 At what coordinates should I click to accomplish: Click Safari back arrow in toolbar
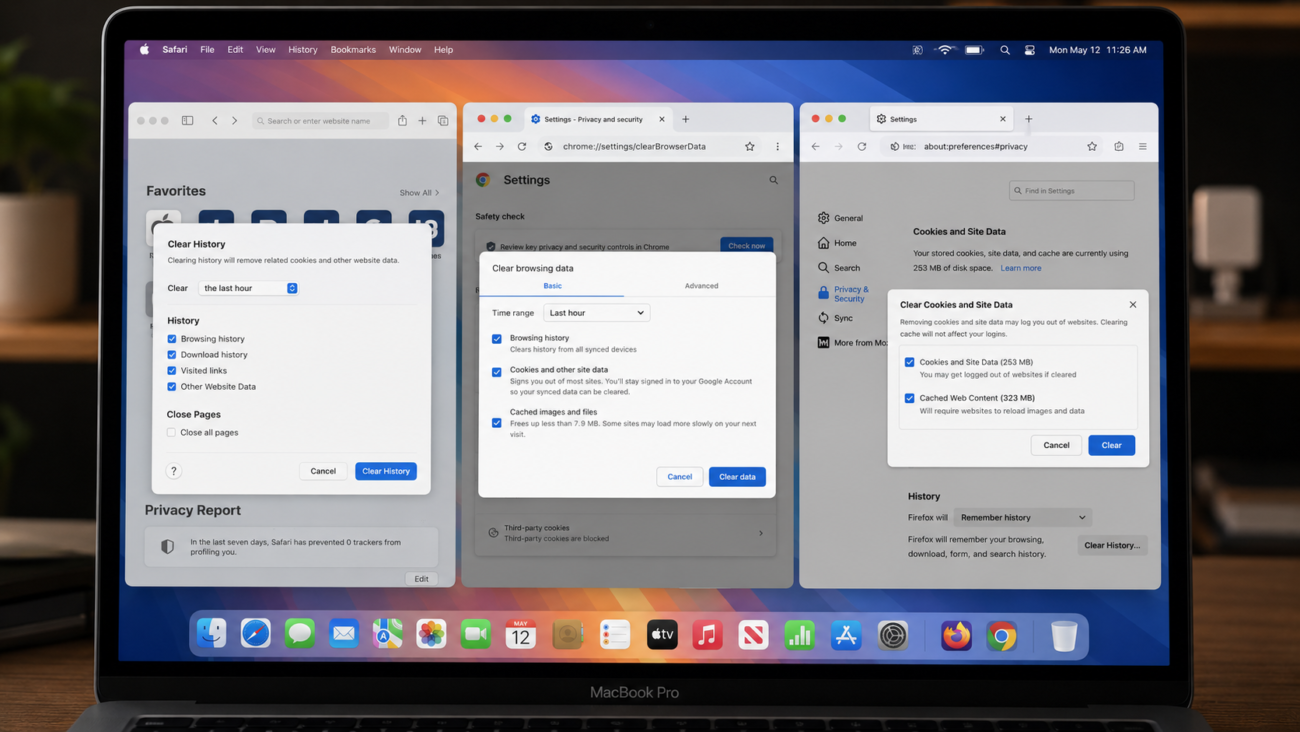[214, 121]
